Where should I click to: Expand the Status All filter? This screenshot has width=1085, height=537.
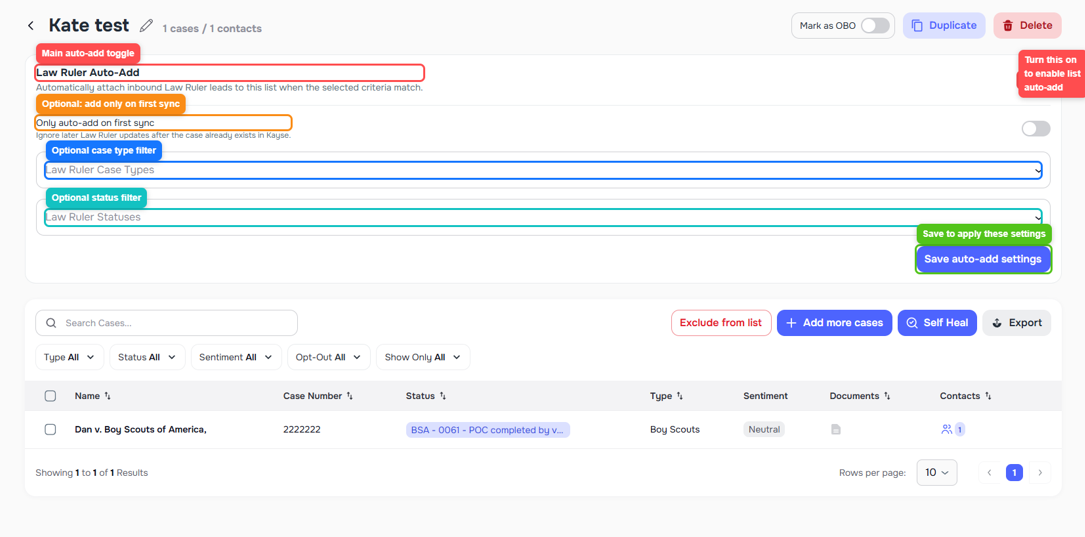[x=147, y=357]
